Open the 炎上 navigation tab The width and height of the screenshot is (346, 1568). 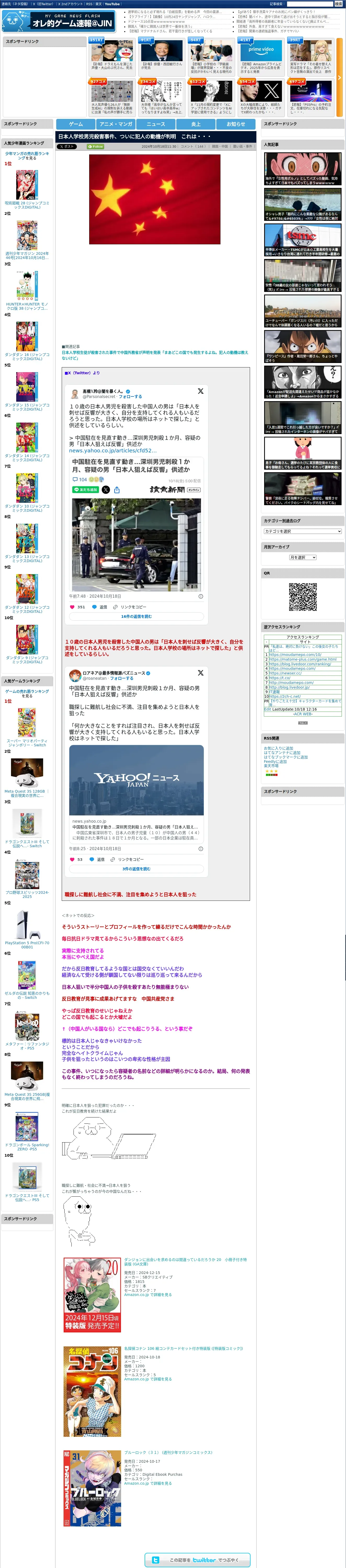(x=196, y=124)
